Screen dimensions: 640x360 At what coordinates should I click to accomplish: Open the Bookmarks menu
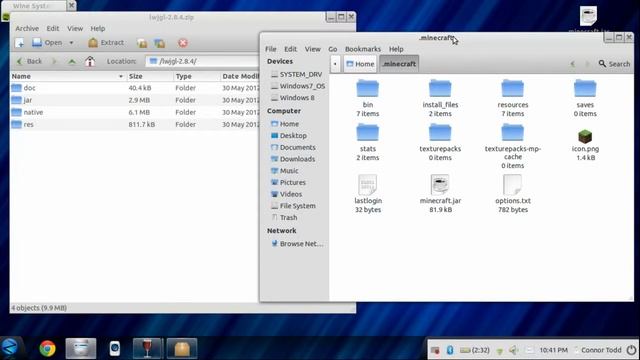[363, 49]
